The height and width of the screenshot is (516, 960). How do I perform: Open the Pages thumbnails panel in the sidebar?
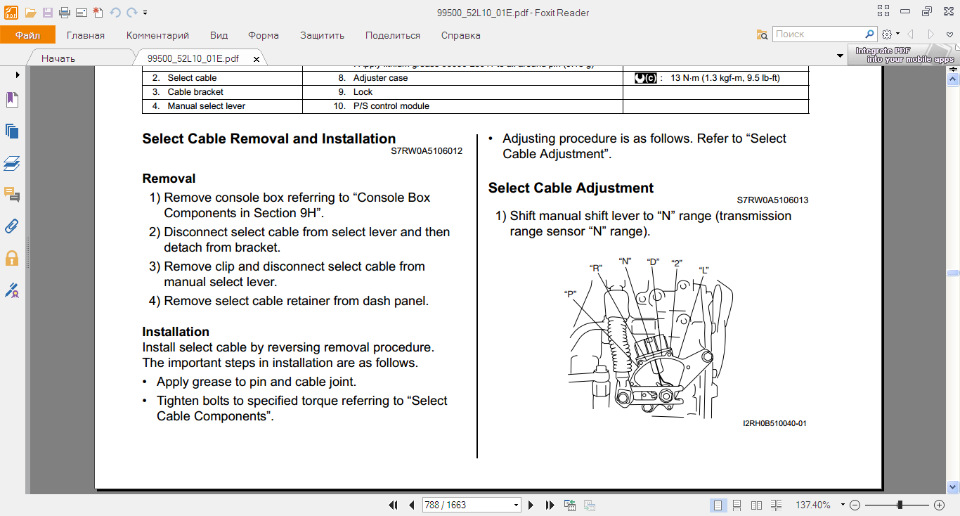point(12,131)
